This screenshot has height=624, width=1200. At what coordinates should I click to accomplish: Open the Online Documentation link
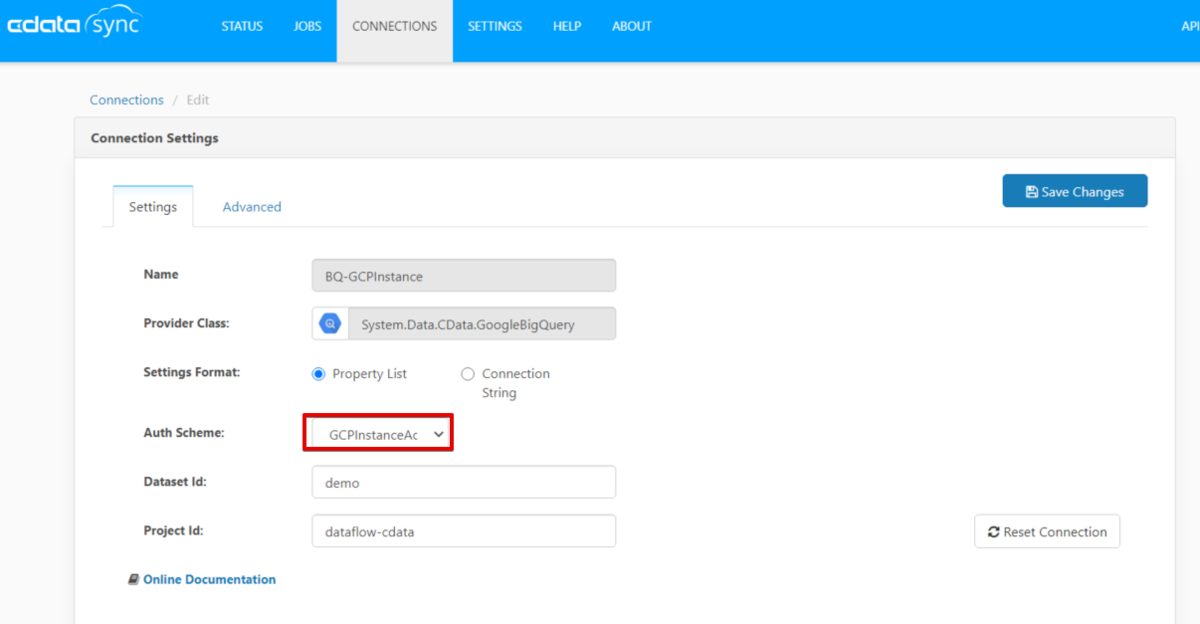(209, 579)
